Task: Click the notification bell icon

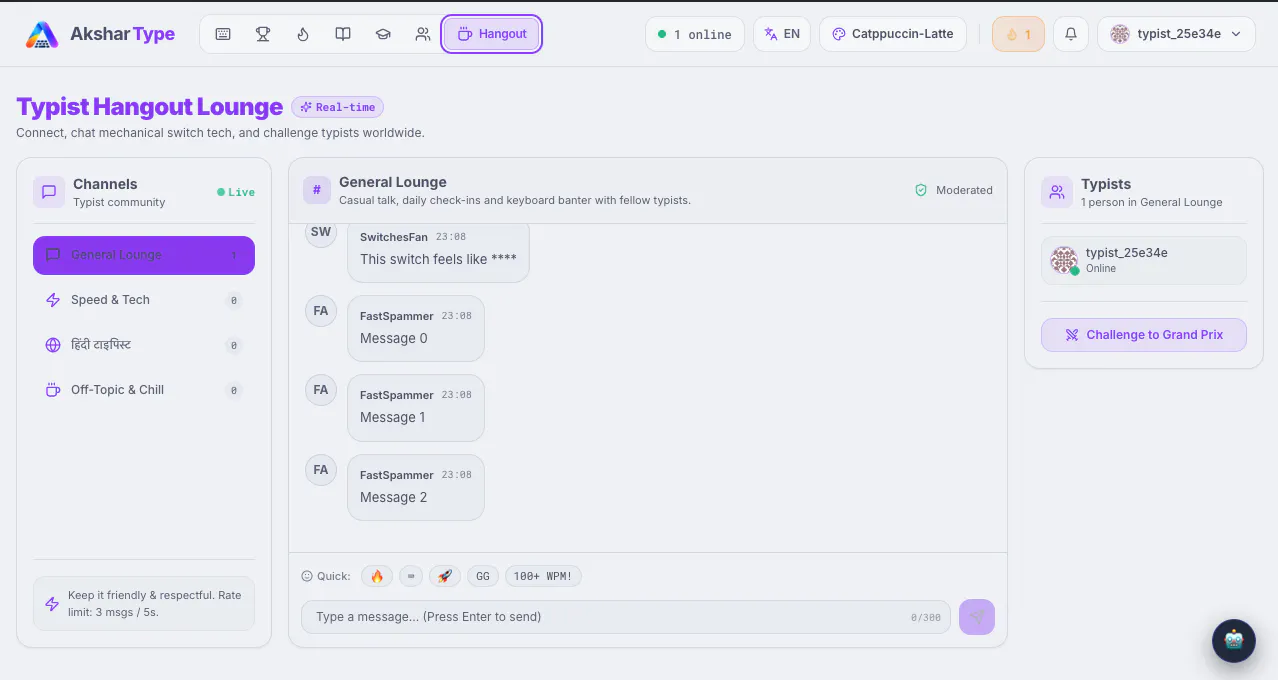Action: [x=1071, y=34]
